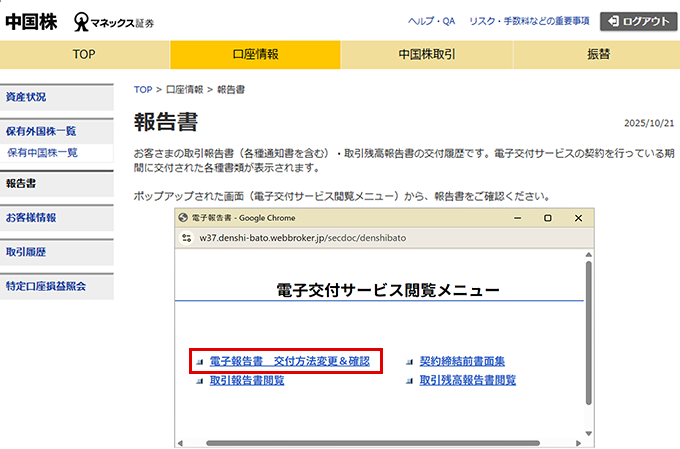The width and height of the screenshot is (680, 449).
Task: Click the globe icon in the popup title bar
Action: tap(183, 218)
